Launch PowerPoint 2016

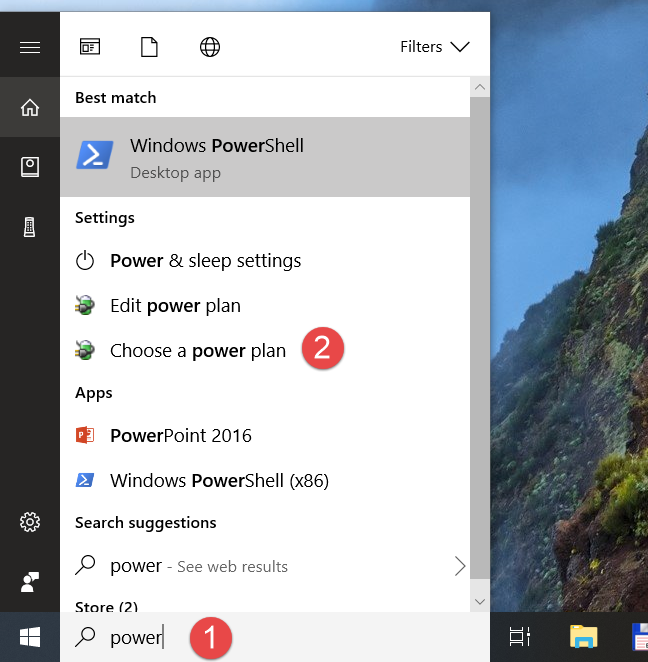coord(180,436)
